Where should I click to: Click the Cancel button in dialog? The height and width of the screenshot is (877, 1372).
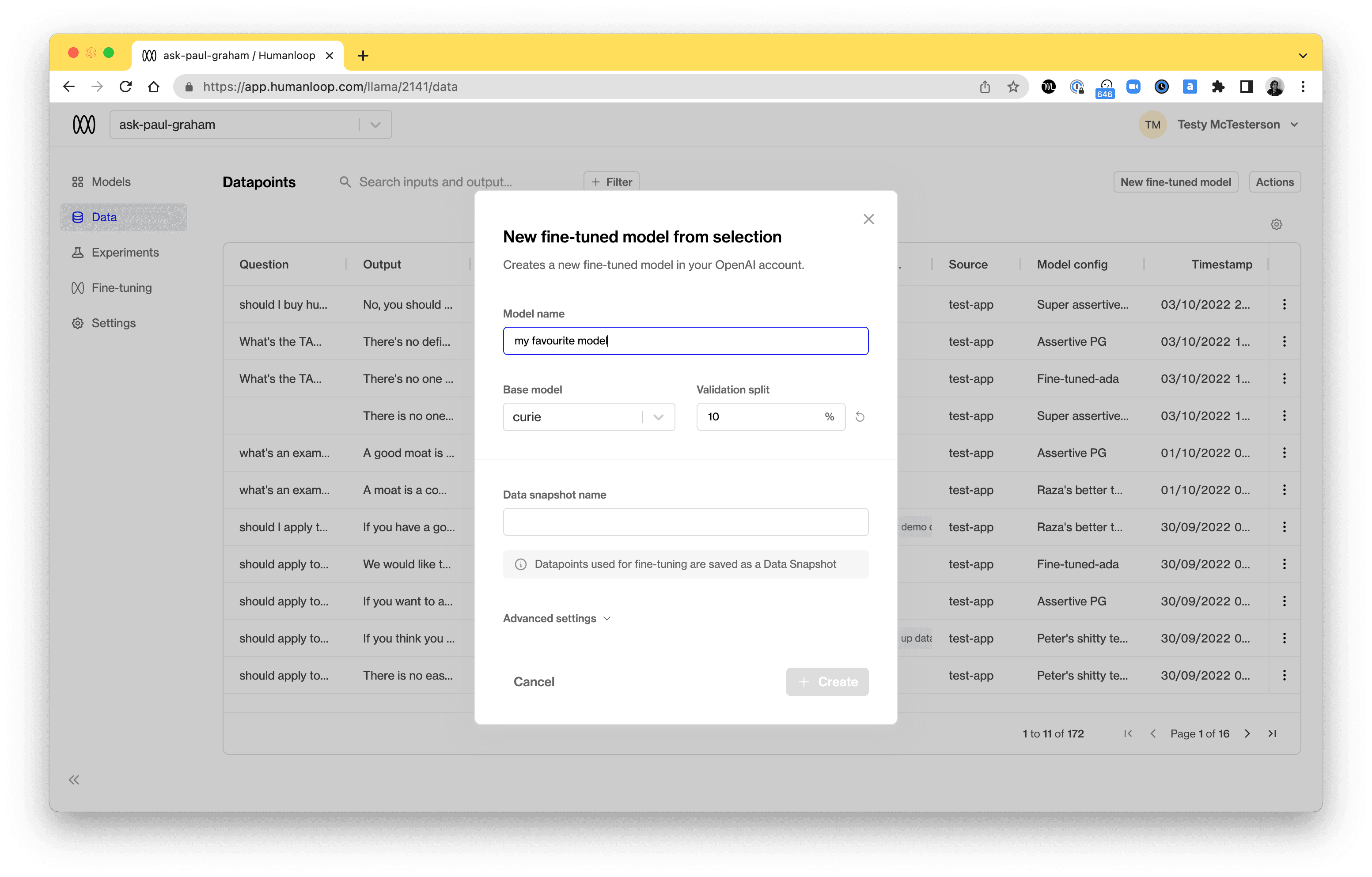tap(533, 681)
